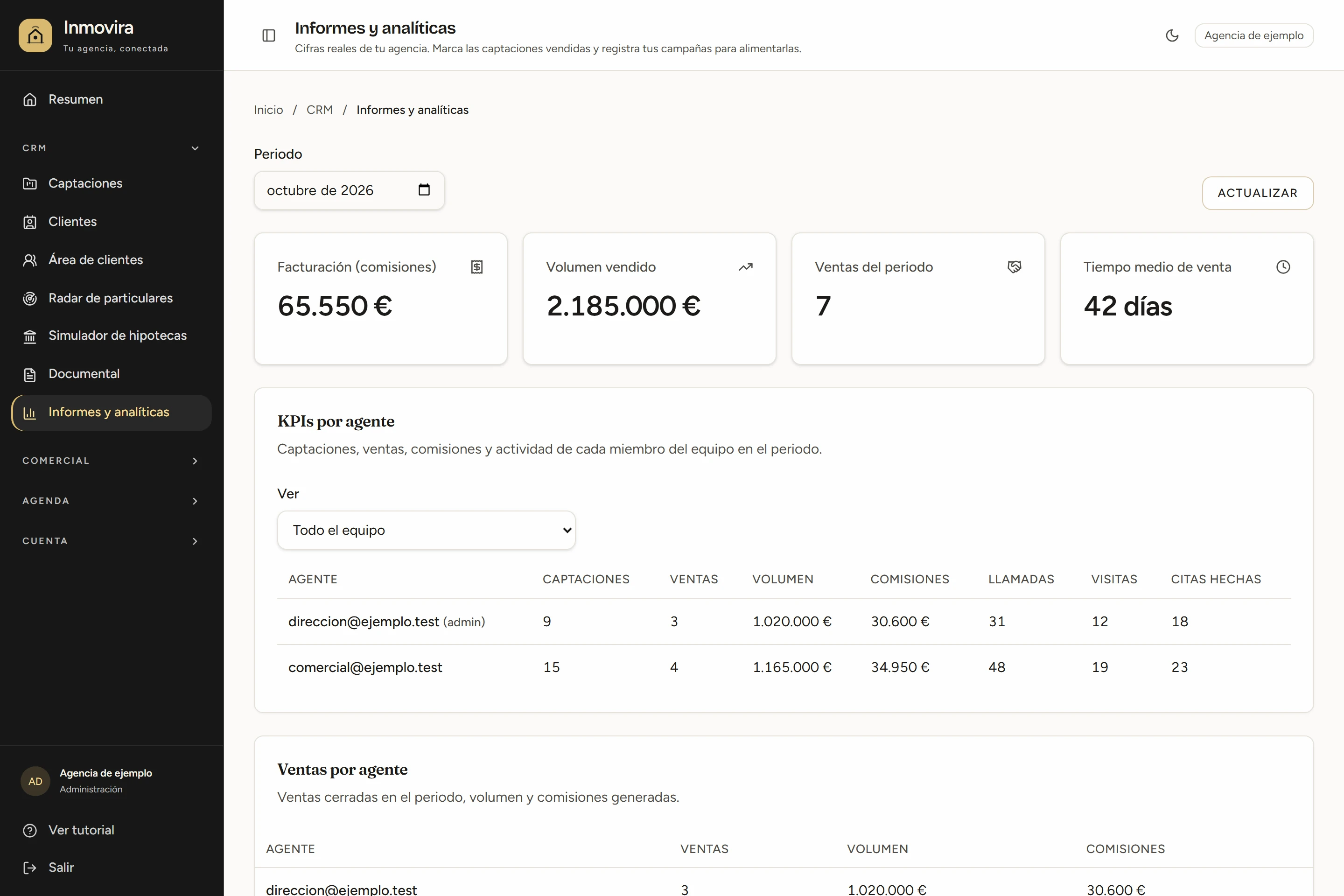Screen dimensions: 1344x896
Task: Expand the AGENDA section
Action: click(112, 501)
